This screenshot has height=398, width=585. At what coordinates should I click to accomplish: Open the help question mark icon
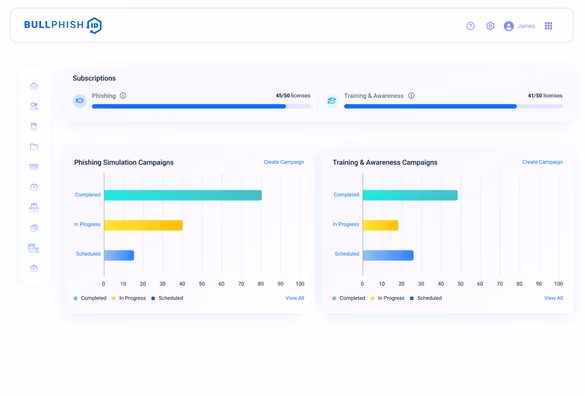tap(470, 26)
